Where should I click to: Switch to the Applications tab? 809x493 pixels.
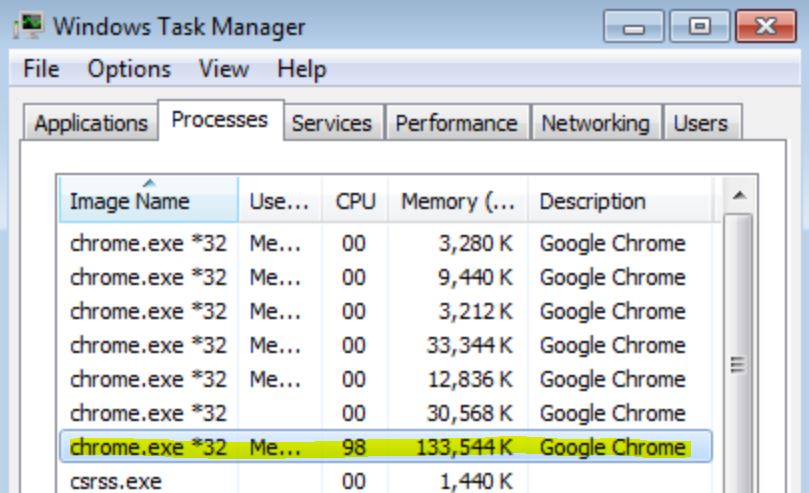click(91, 124)
